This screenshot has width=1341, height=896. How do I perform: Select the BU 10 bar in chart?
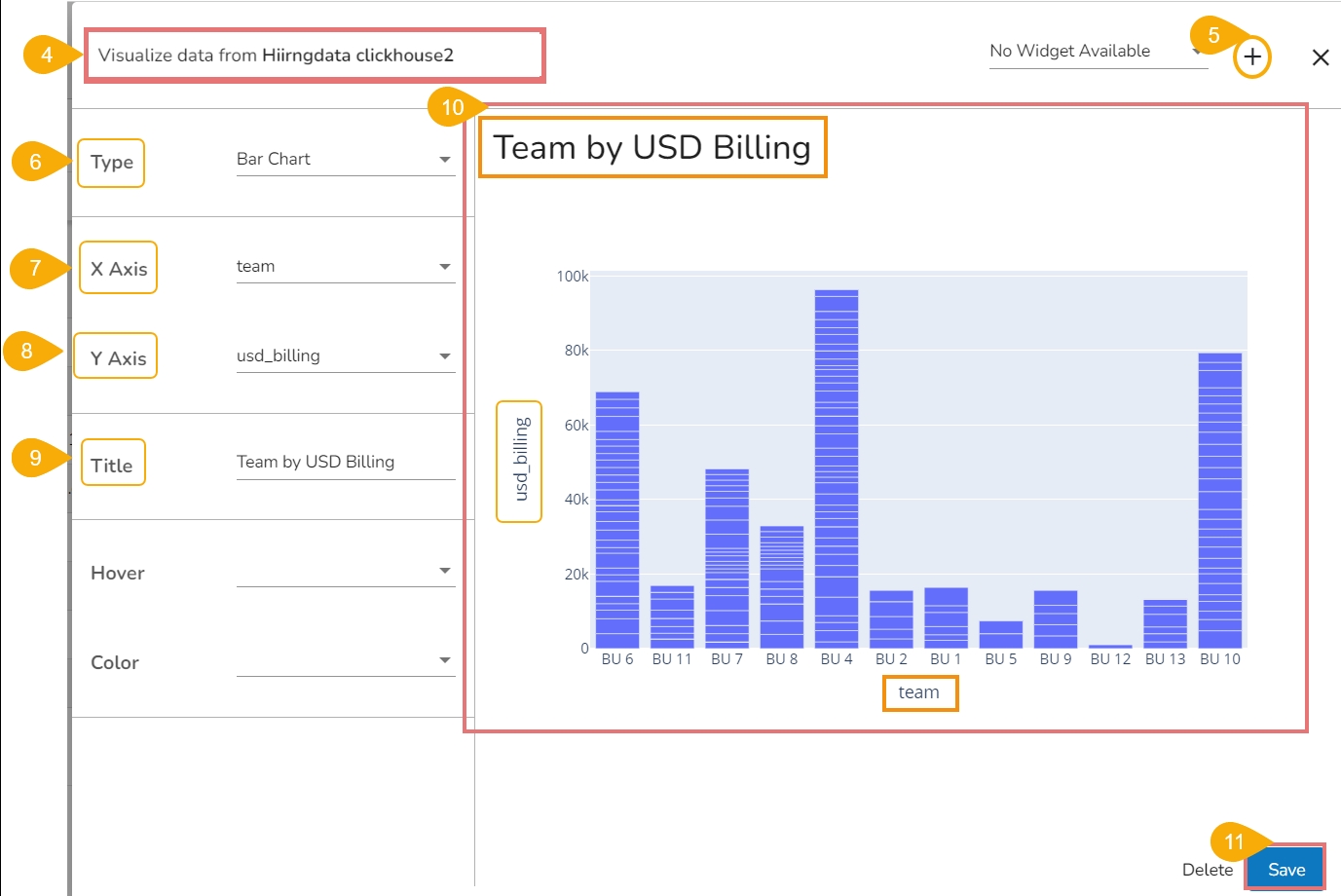(1219, 500)
